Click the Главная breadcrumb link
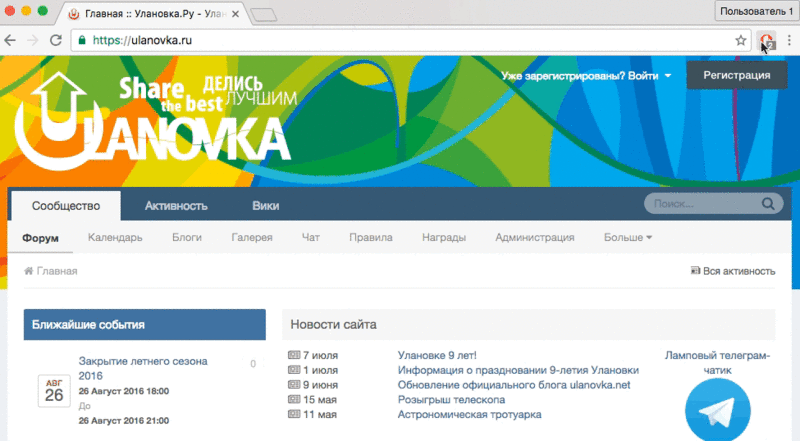 [57, 271]
